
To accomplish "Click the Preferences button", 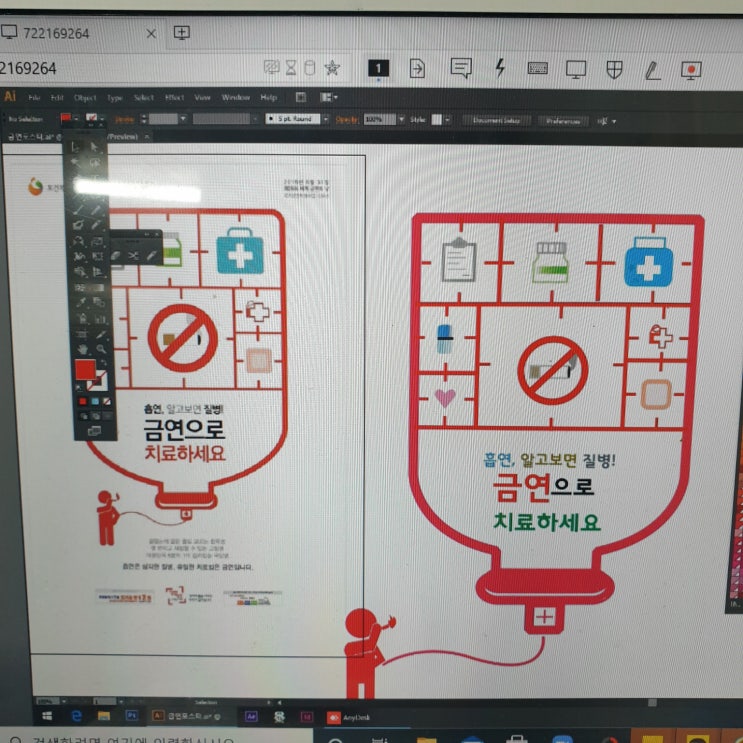I will (x=563, y=121).
